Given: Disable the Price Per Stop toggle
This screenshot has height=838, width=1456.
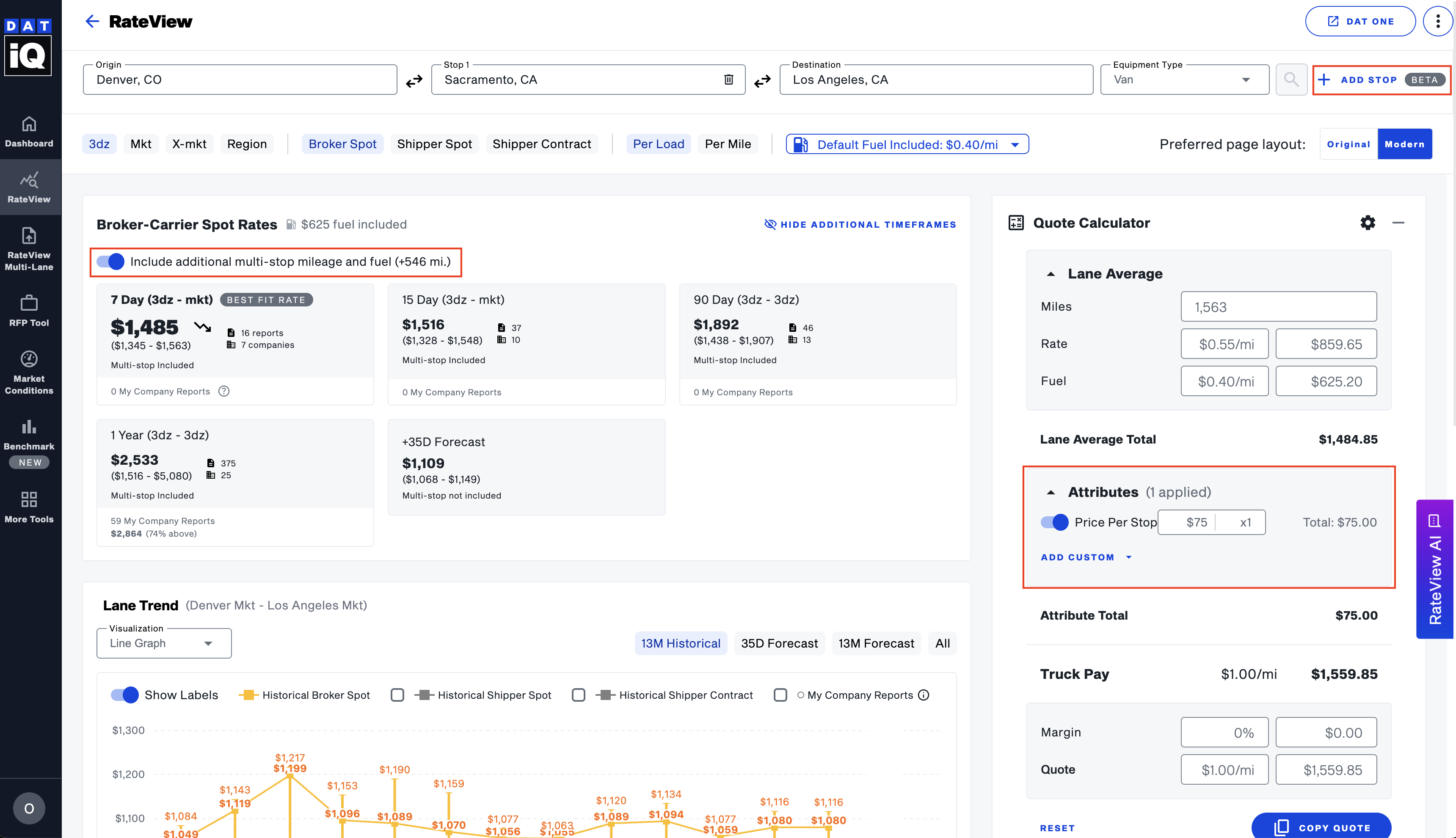Looking at the screenshot, I should click(x=1054, y=522).
